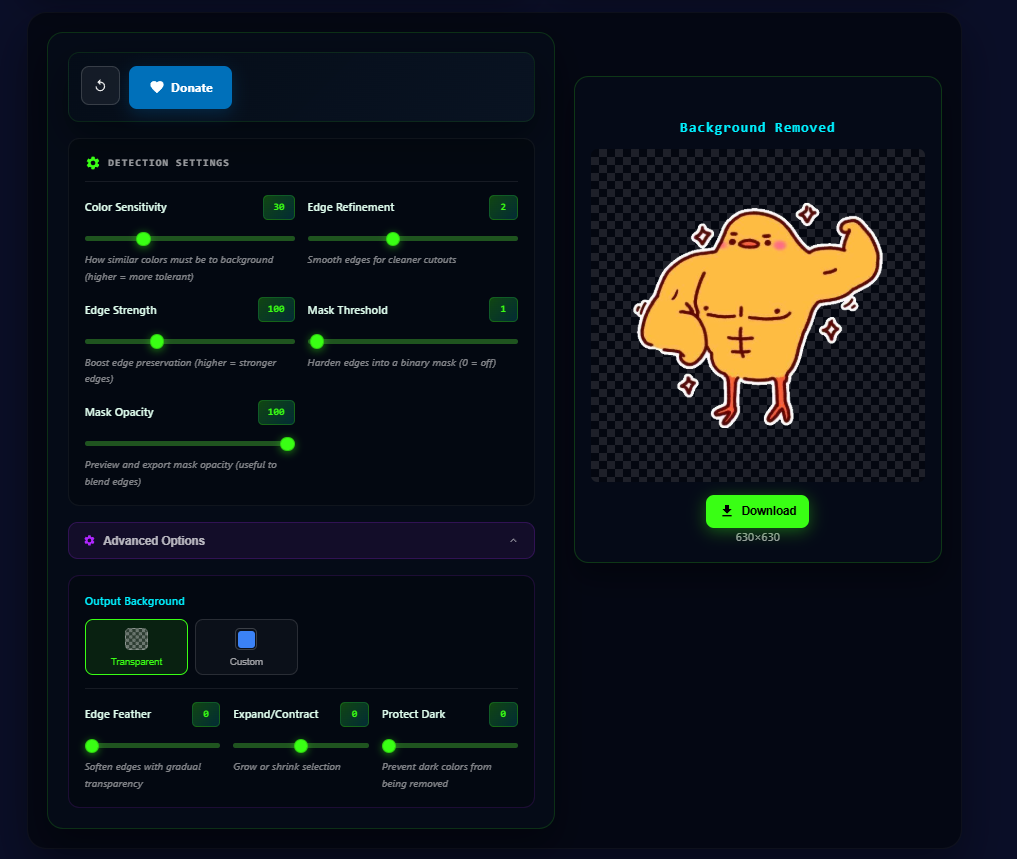The image size is (1017, 859).
Task: Click the Color Sensitivity slider handle
Action: [143, 239]
